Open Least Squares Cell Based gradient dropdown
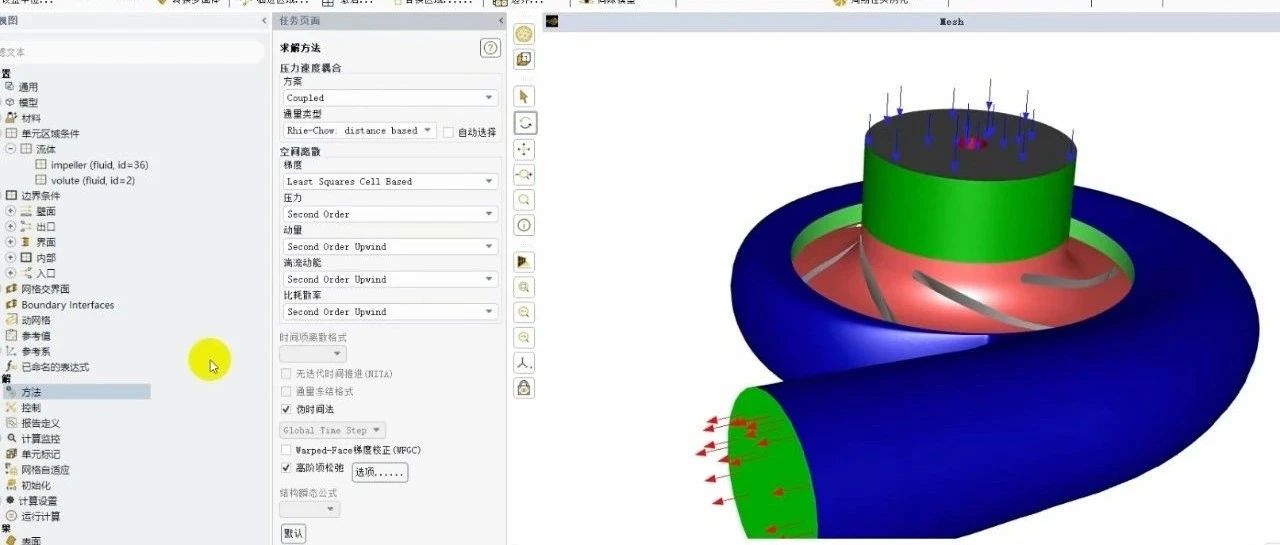The image size is (1280, 545). [x=390, y=181]
